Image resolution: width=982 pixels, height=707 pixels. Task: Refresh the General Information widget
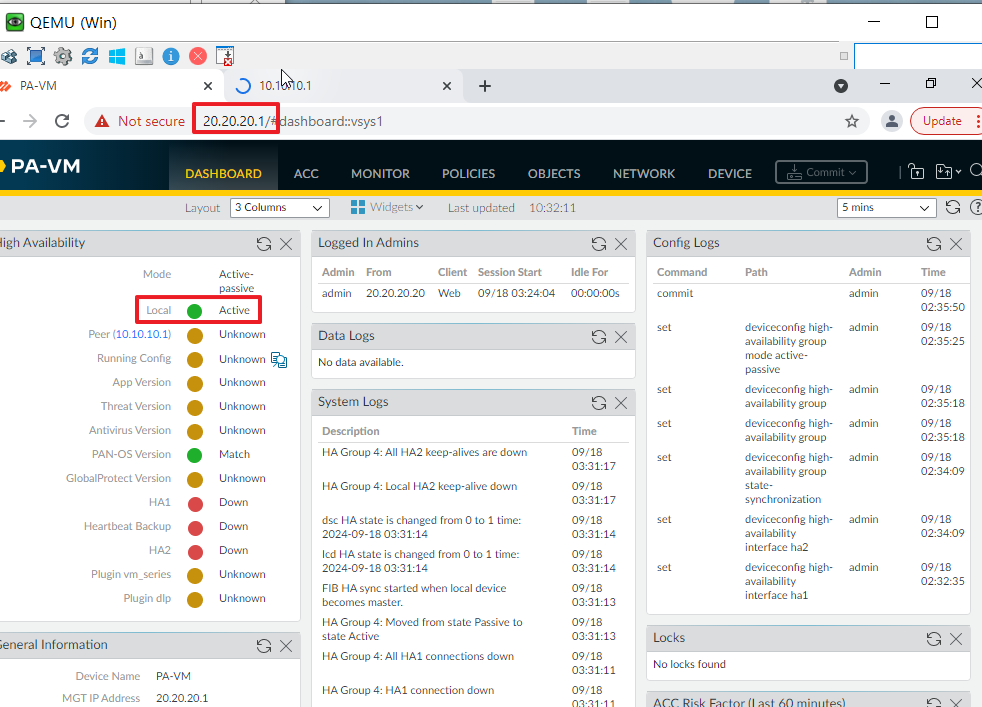tap(264, 646)
